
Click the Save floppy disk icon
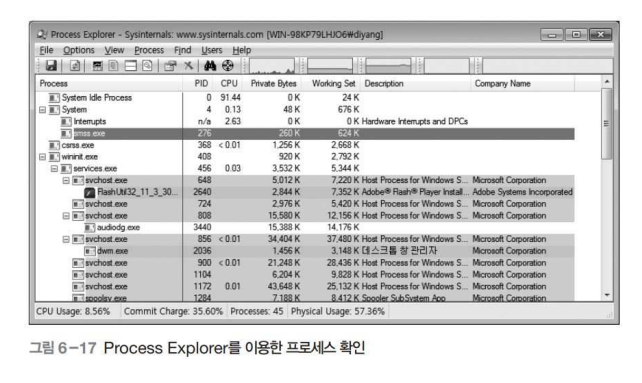point(51,66)
